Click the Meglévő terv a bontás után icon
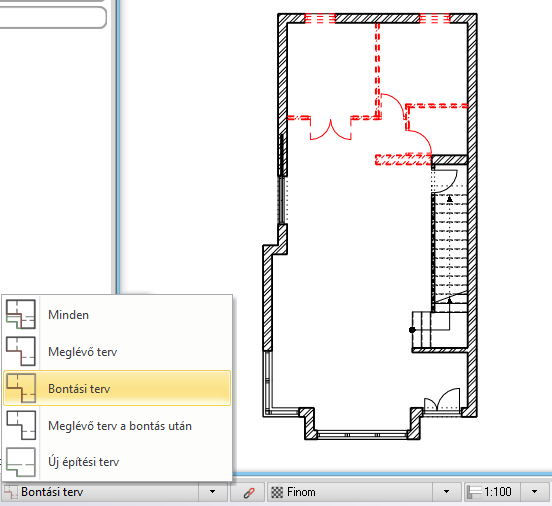Image resolution: width=552 pixels, height=506 pixels. tap(21, 425)
